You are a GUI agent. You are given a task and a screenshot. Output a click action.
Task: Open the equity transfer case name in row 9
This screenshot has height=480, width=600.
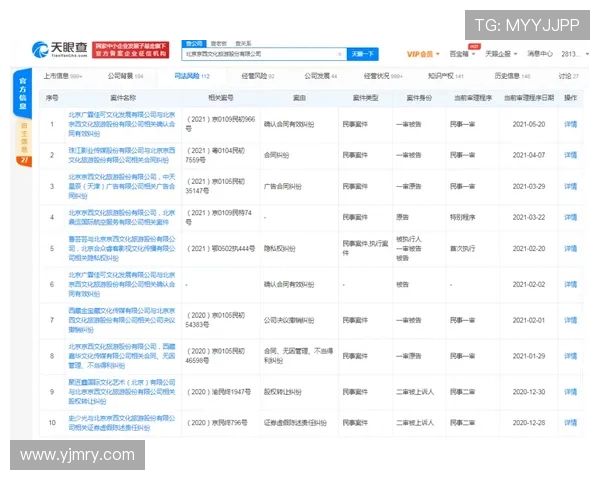click(x=122, y=392)
